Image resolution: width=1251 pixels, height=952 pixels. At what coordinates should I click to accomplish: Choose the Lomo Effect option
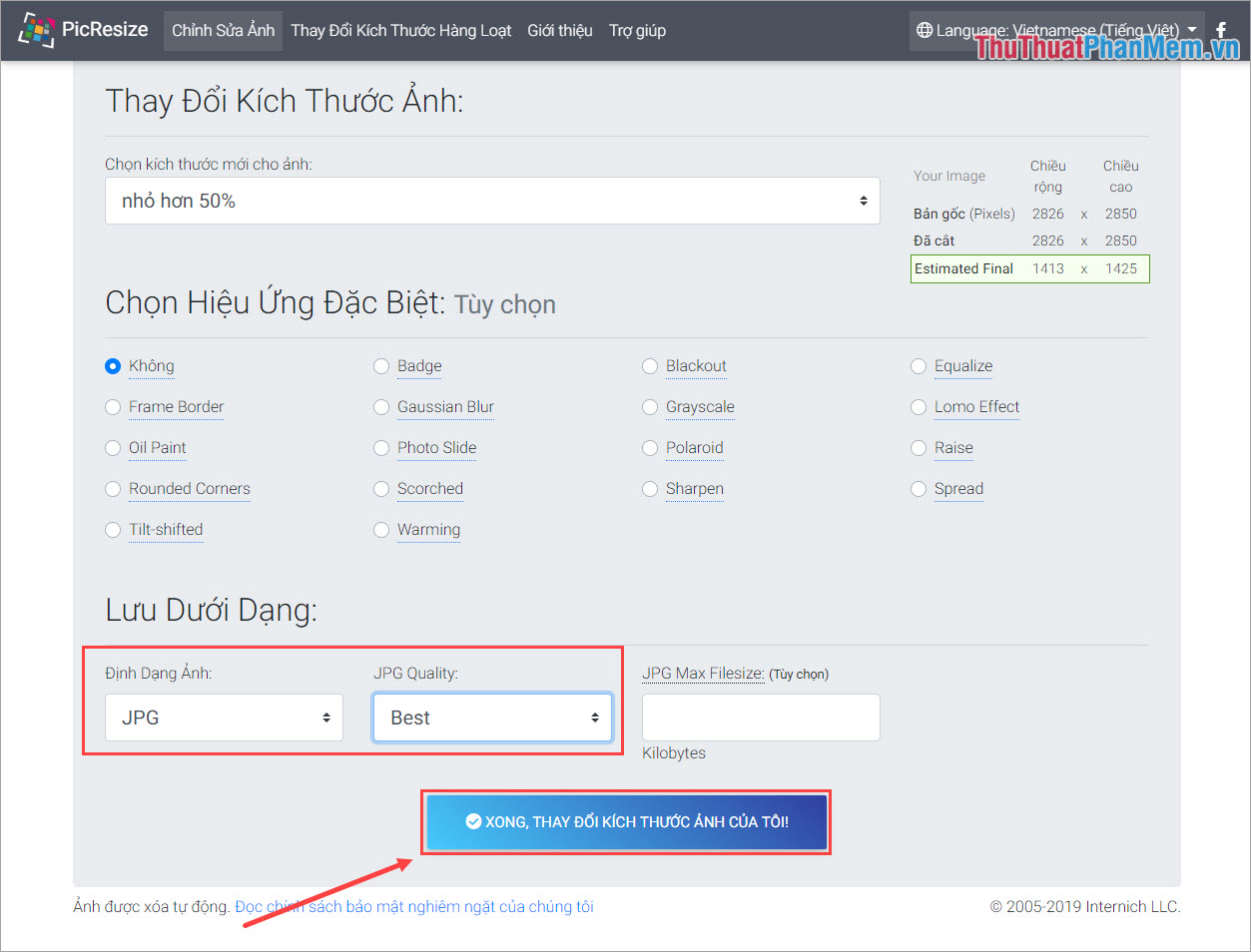[919, 406]
